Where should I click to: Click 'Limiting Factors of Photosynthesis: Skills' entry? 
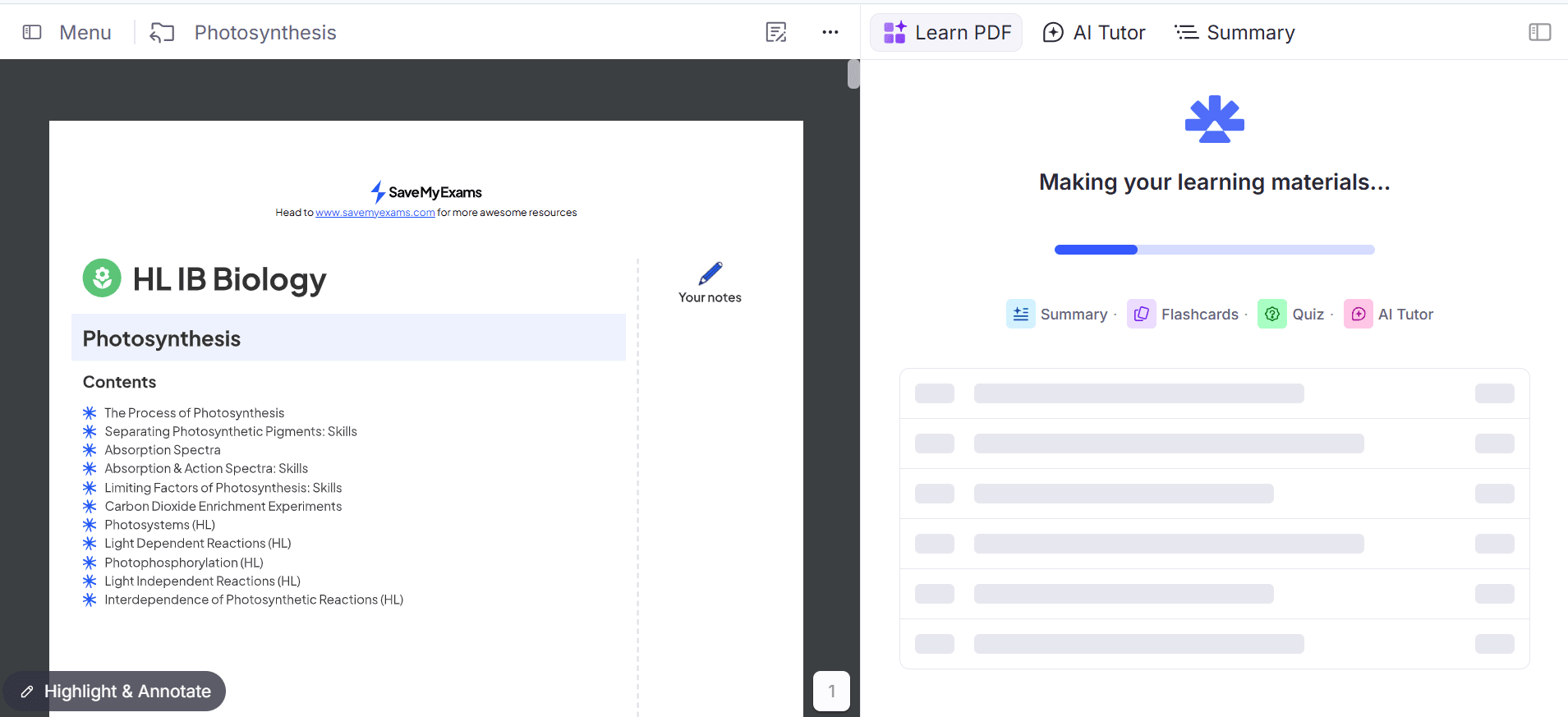click(x=223, y=488)
